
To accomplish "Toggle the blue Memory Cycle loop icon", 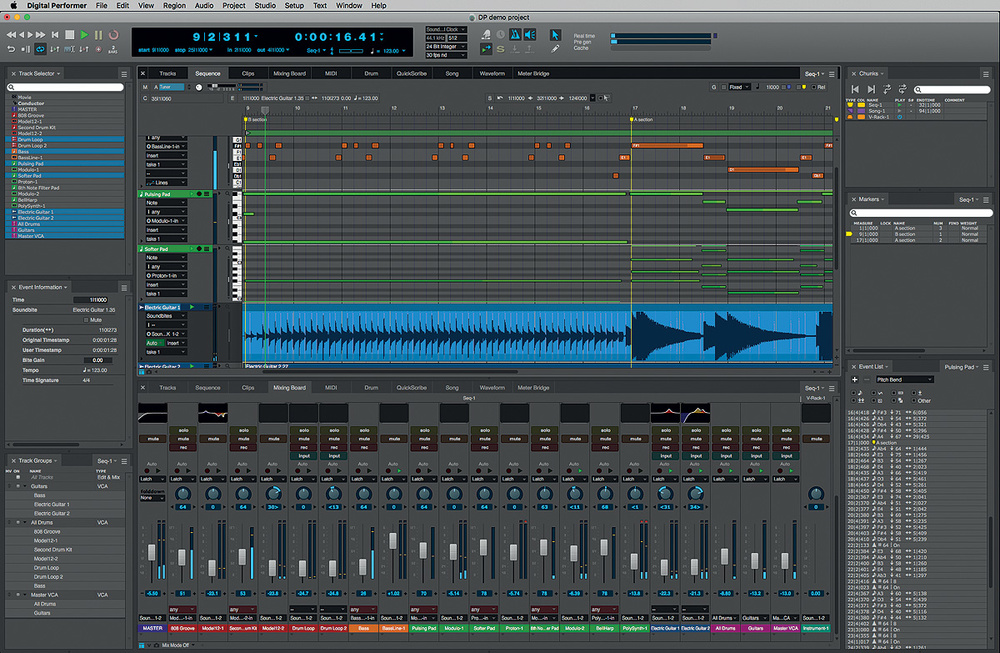I will (x=40, y=49).
